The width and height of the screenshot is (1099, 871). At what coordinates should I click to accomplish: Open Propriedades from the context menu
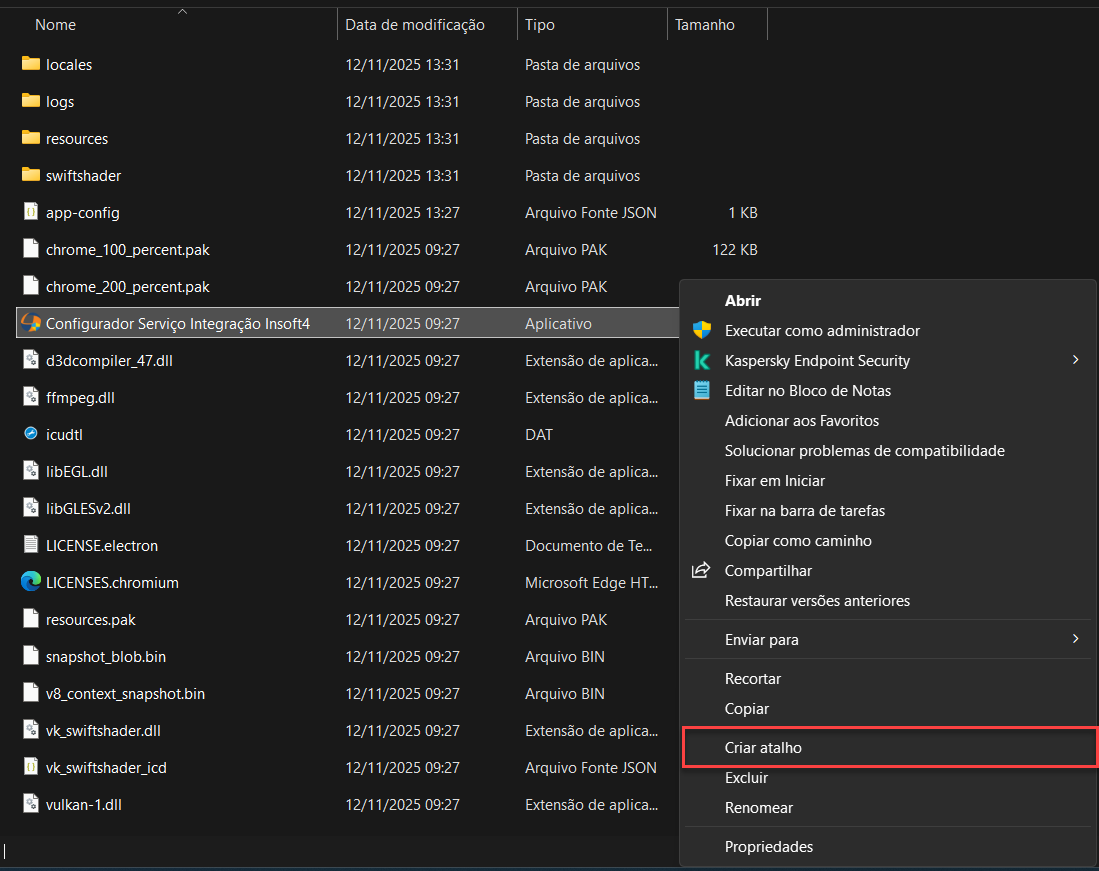[768, 847]
